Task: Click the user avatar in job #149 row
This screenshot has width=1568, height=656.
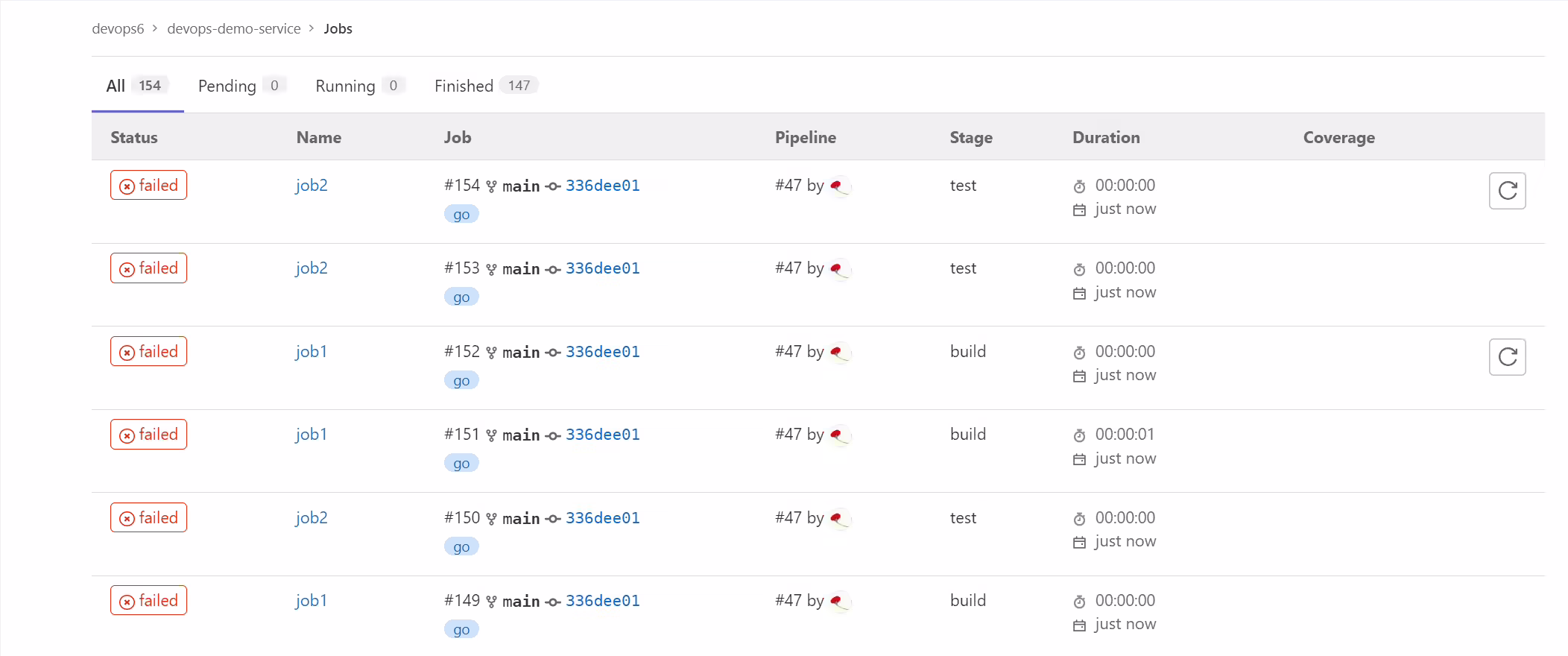Action: [x=840, y=601]
